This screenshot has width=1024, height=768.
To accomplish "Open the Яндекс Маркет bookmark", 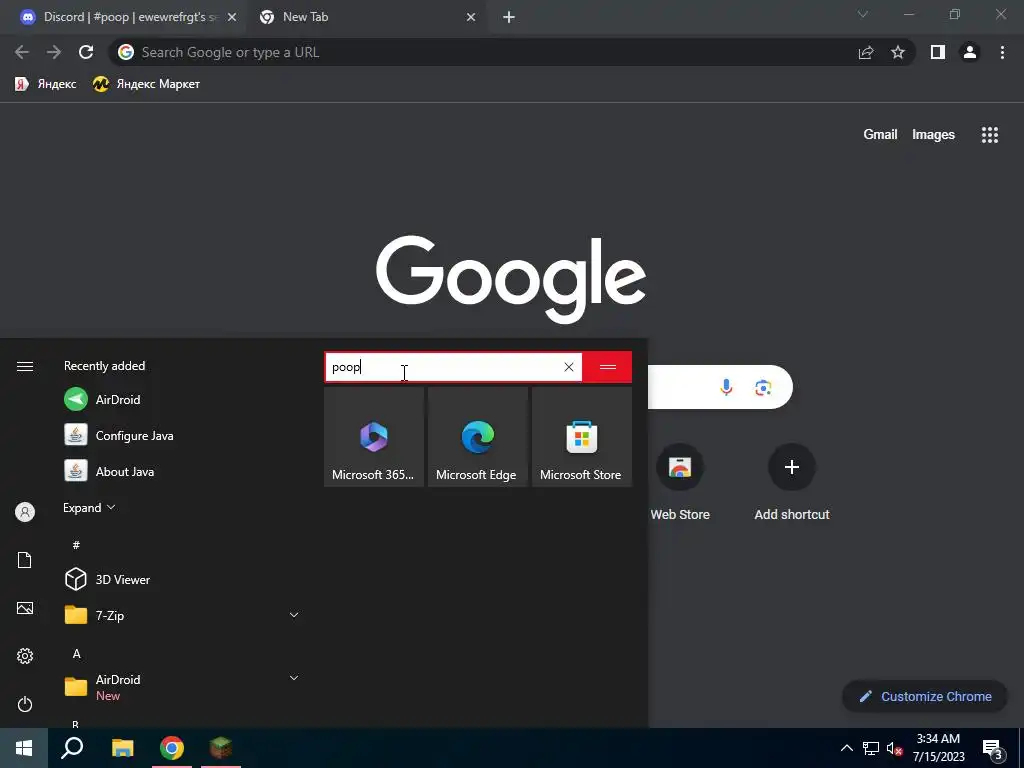I will pos(146,84).
